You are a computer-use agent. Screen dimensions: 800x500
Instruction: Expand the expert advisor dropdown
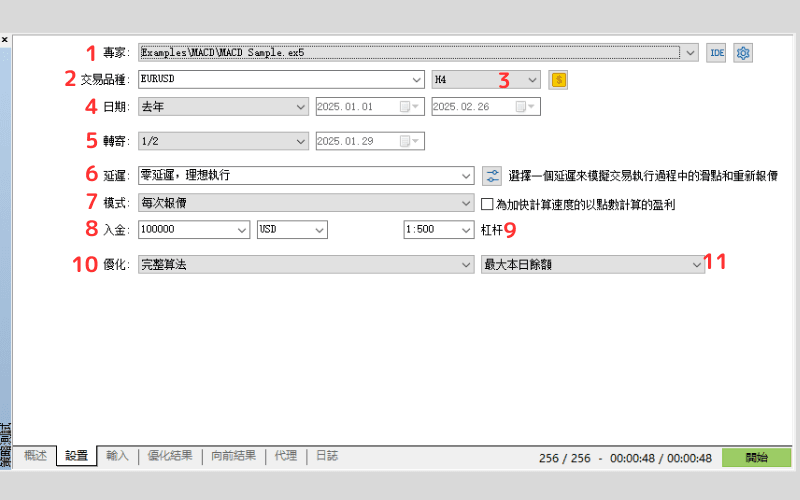point(690,53)
